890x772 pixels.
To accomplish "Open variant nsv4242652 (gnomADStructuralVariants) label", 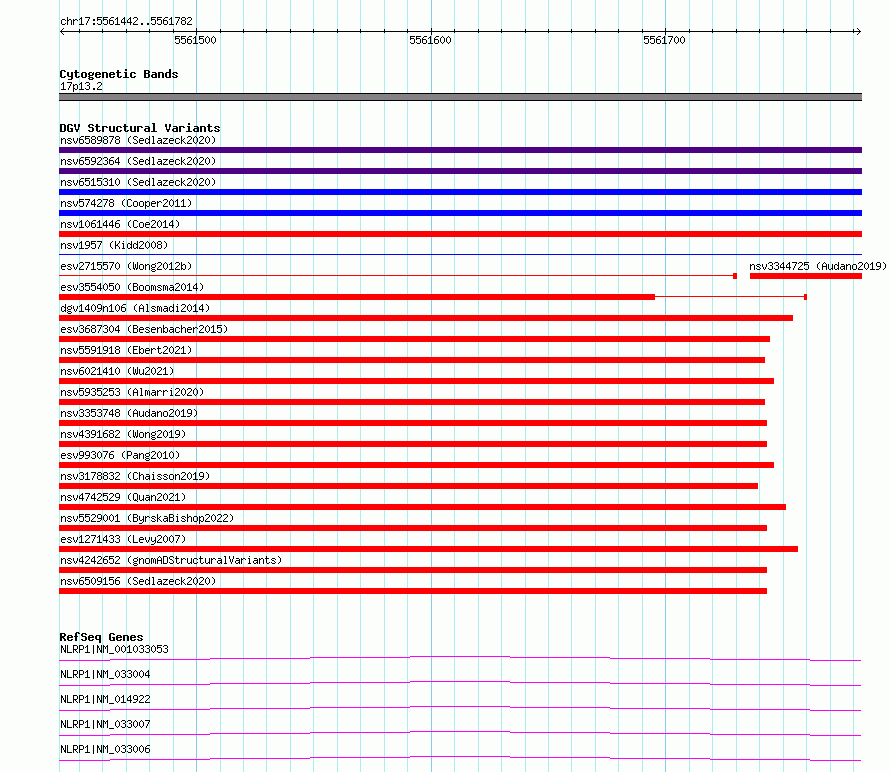I will 171,560.
